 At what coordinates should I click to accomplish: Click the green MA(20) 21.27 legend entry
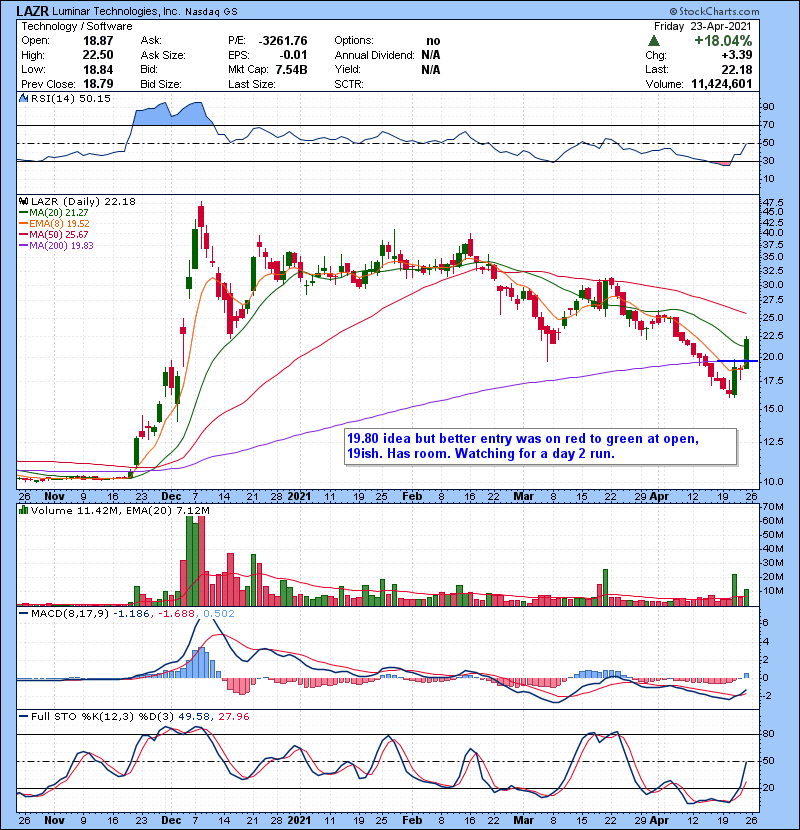coord(58,212)
